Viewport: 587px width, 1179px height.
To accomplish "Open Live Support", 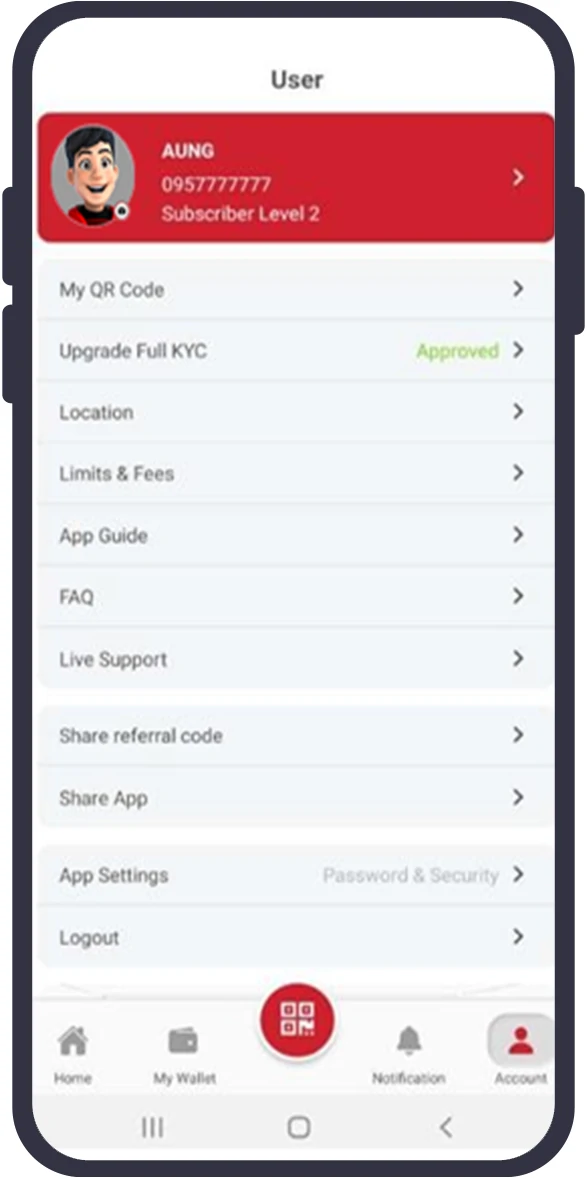I will point(296,659).
